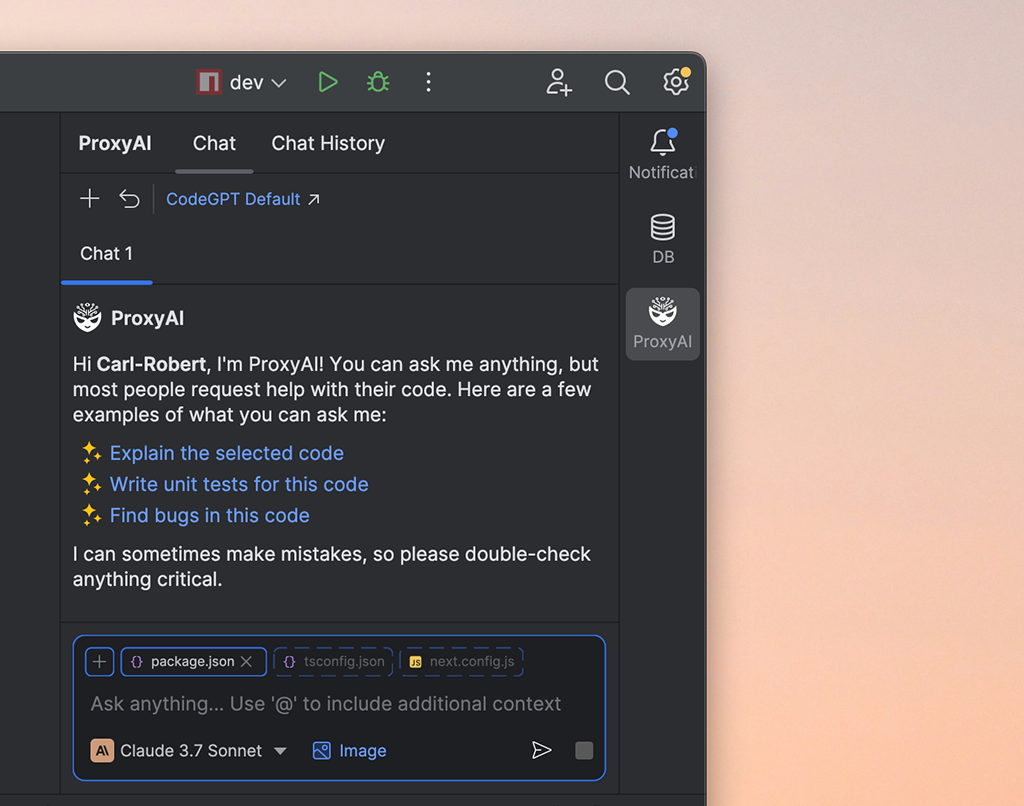Open the CodeGPT Default link
Image resolution: width=1024 pixels, height=806 pixels.
click(x=242, y=199)
